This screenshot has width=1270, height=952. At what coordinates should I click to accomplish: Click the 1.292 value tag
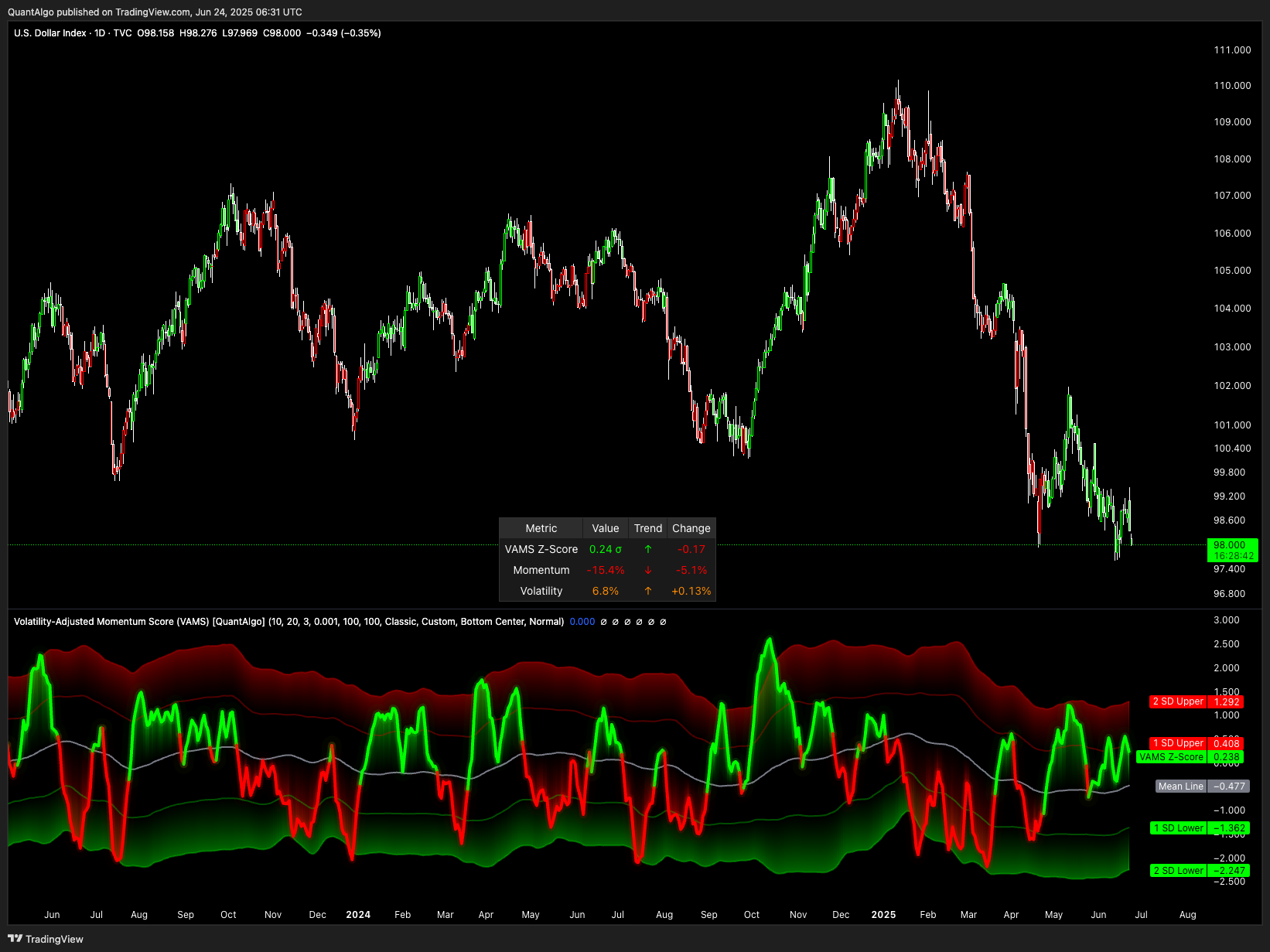[1227, 701]
